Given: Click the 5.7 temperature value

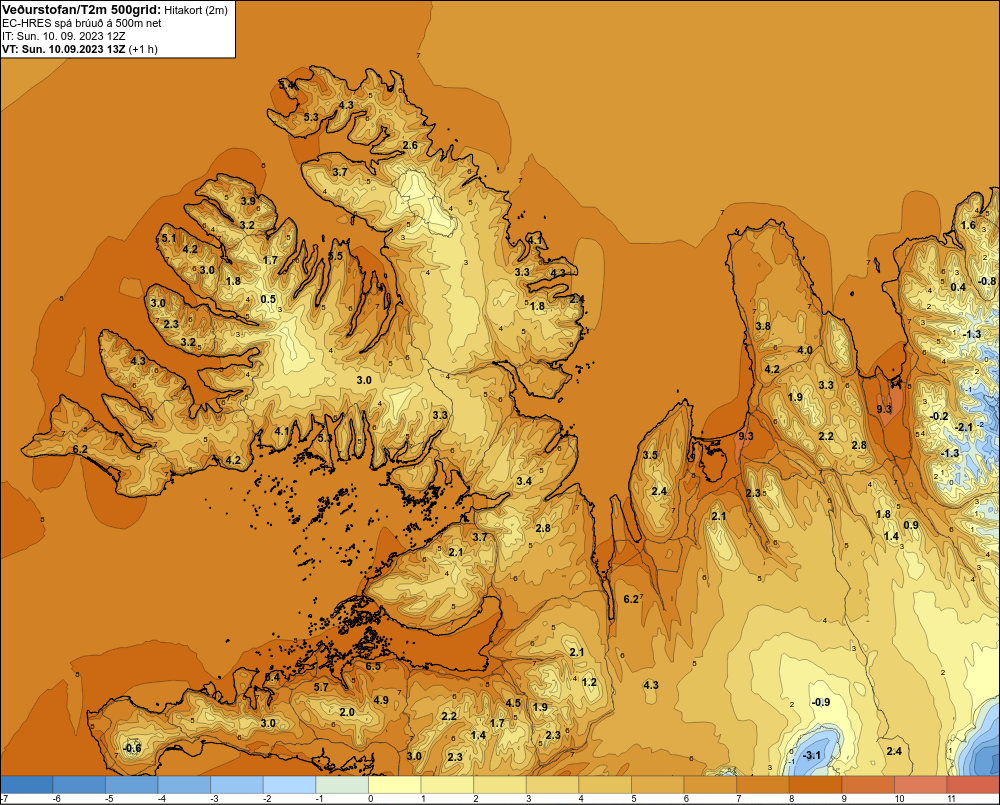Looking at the screenshot, I should [321, 687].
